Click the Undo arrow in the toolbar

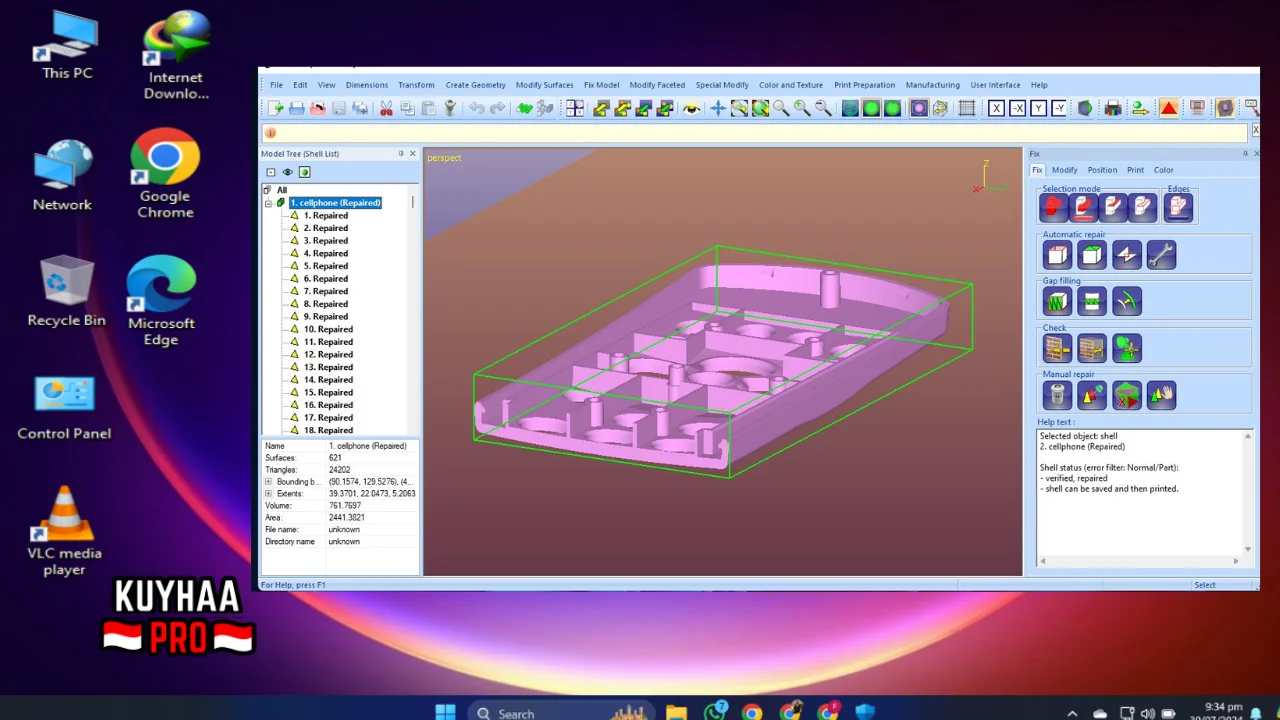[x=477, y=108]
